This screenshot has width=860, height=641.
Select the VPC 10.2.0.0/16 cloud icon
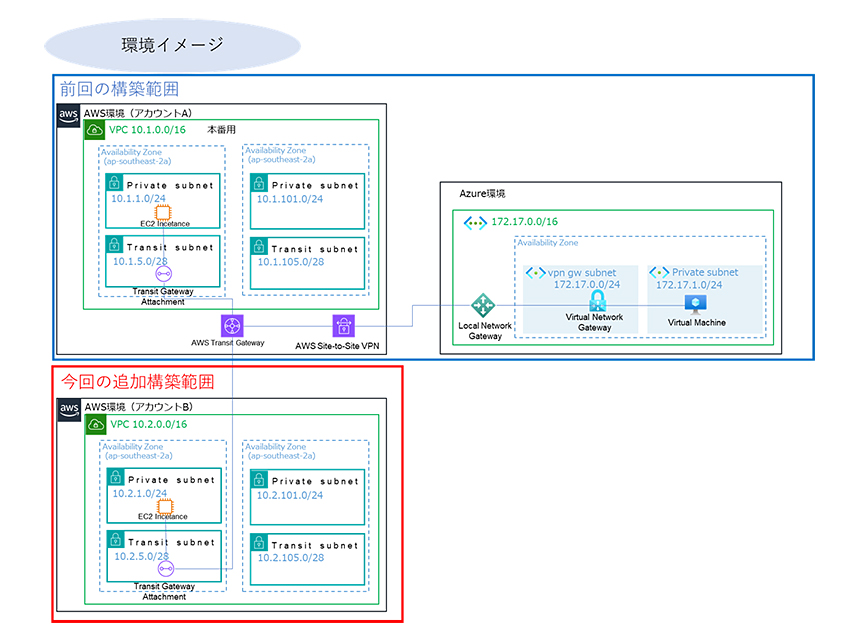(96, 424)
